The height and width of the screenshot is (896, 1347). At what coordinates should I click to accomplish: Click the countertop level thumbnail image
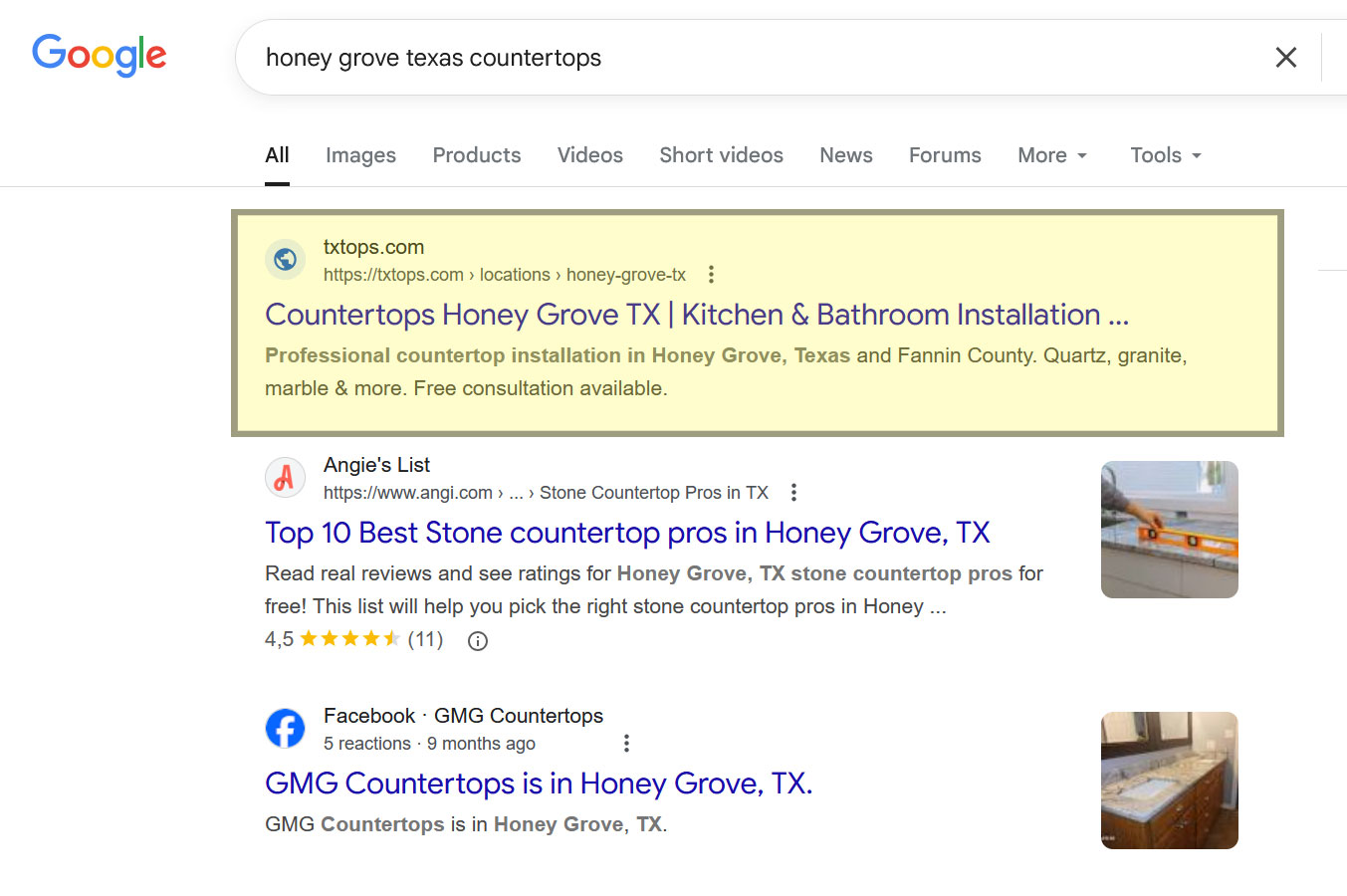tap(1169, 529)
